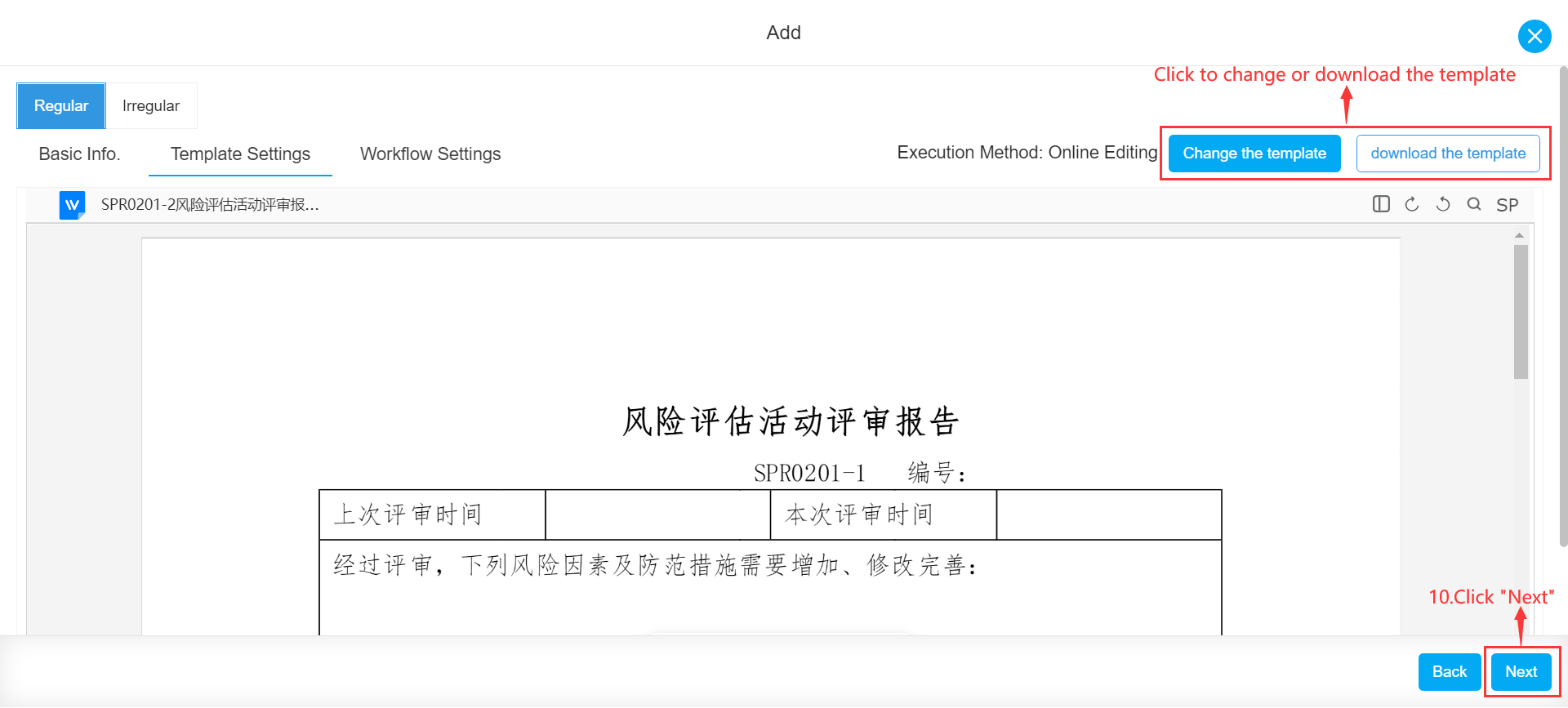Click the counter-clockwise rotate icon
Viewport: 1568px width, 708px height.
(1443, 204)
